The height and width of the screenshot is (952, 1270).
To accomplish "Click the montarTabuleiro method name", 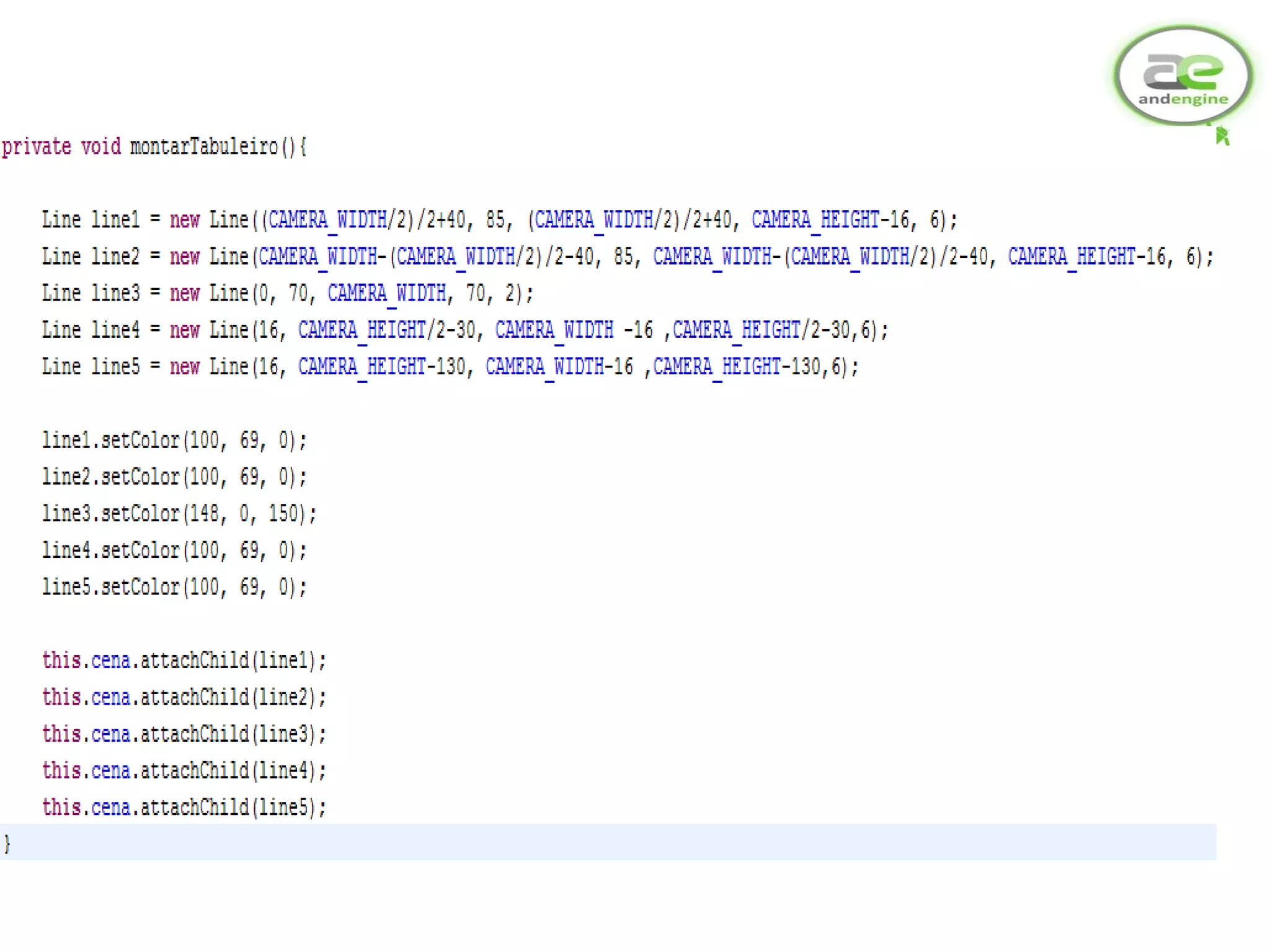I will coord(203,147).
